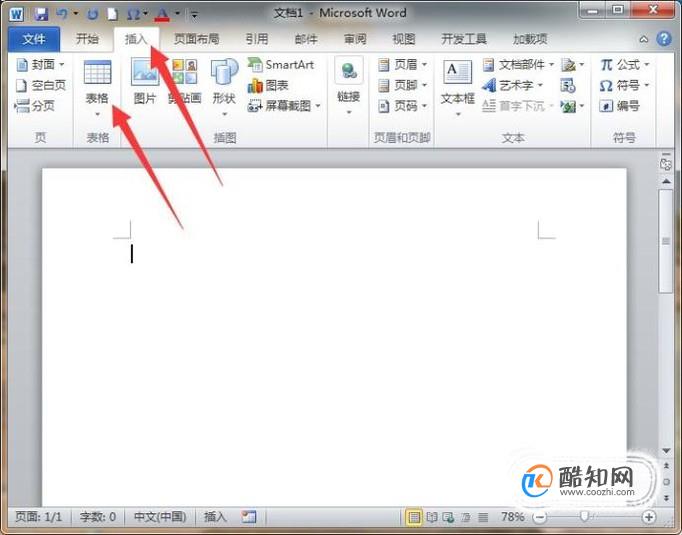Switch to the 页面布局 (Page Layout) tab
Screen dimensions: 682x535
click(x=197, y=39)
